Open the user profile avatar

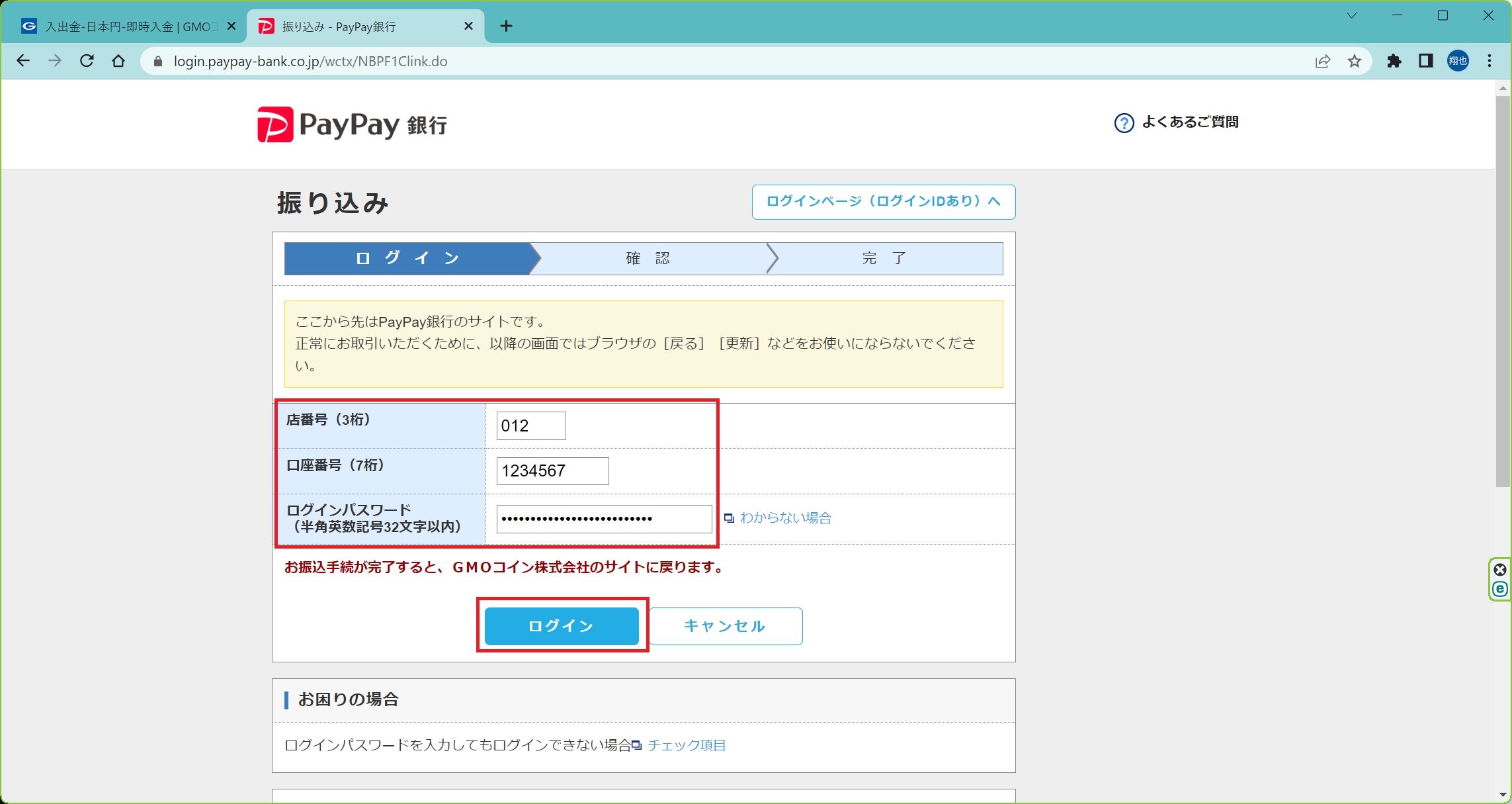pos(1458,61)
